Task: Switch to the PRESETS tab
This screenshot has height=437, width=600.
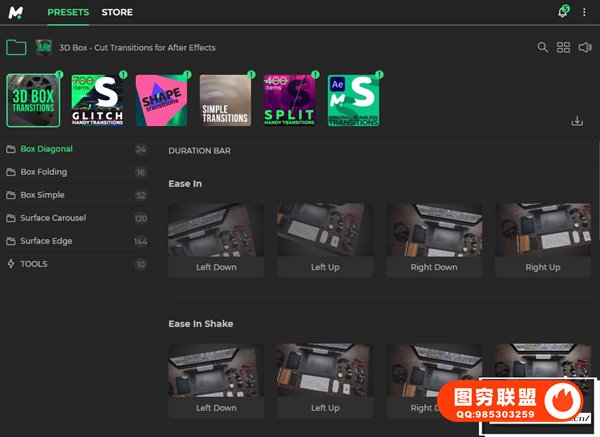Action: point(68,13)
